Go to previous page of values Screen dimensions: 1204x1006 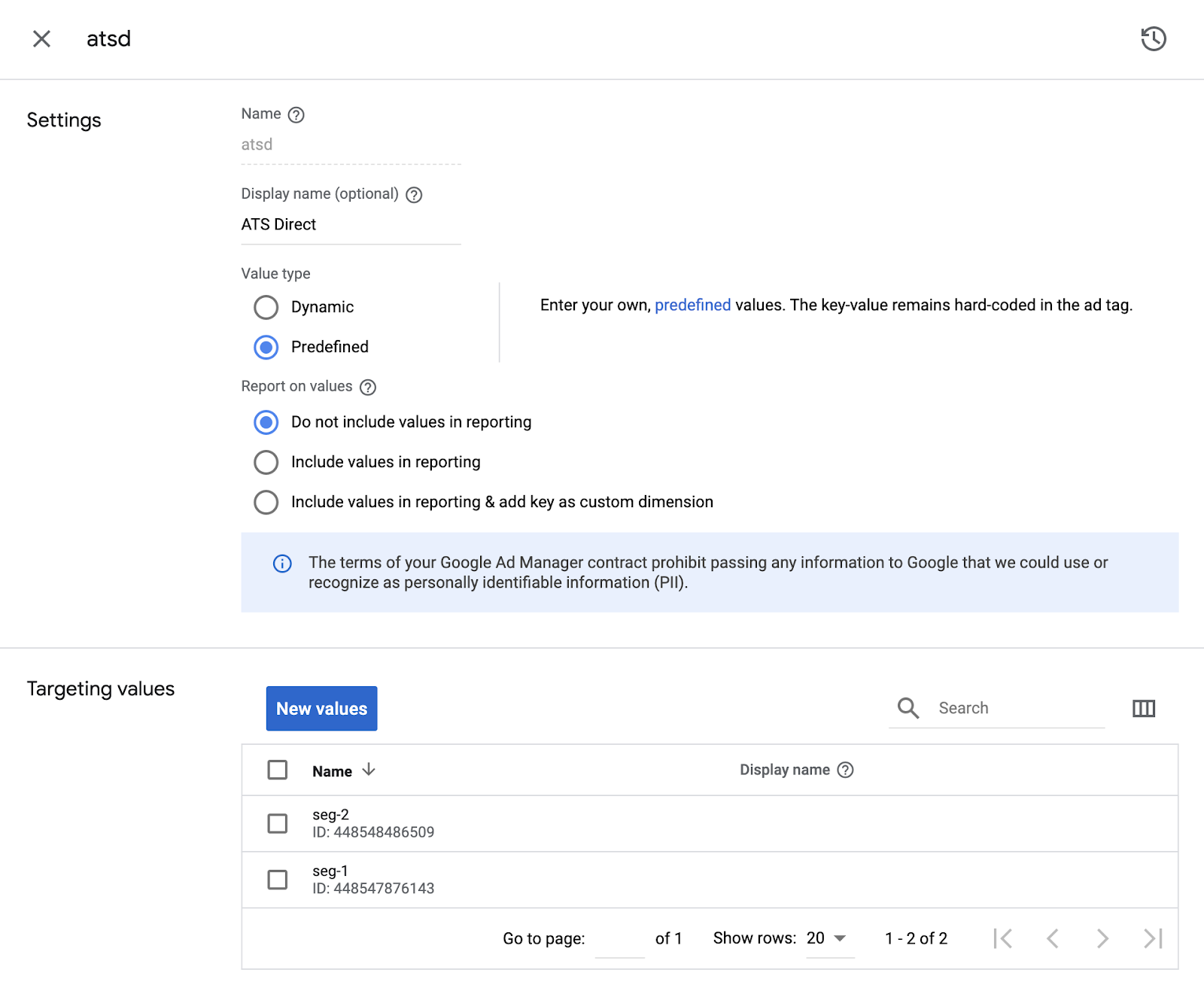click(x=1053, y=938)
